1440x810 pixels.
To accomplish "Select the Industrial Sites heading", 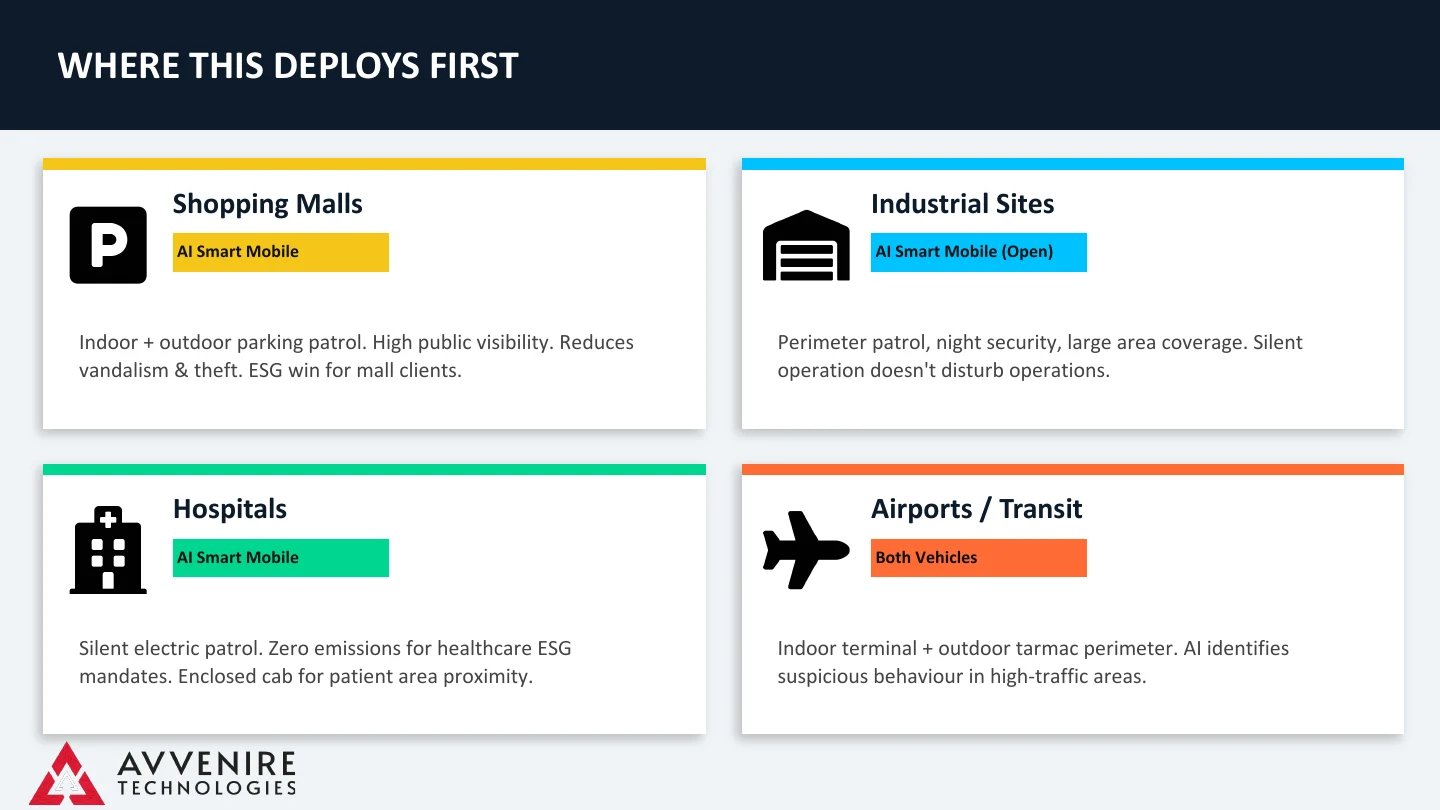I will pyautogui.click(x=963, y=204).
